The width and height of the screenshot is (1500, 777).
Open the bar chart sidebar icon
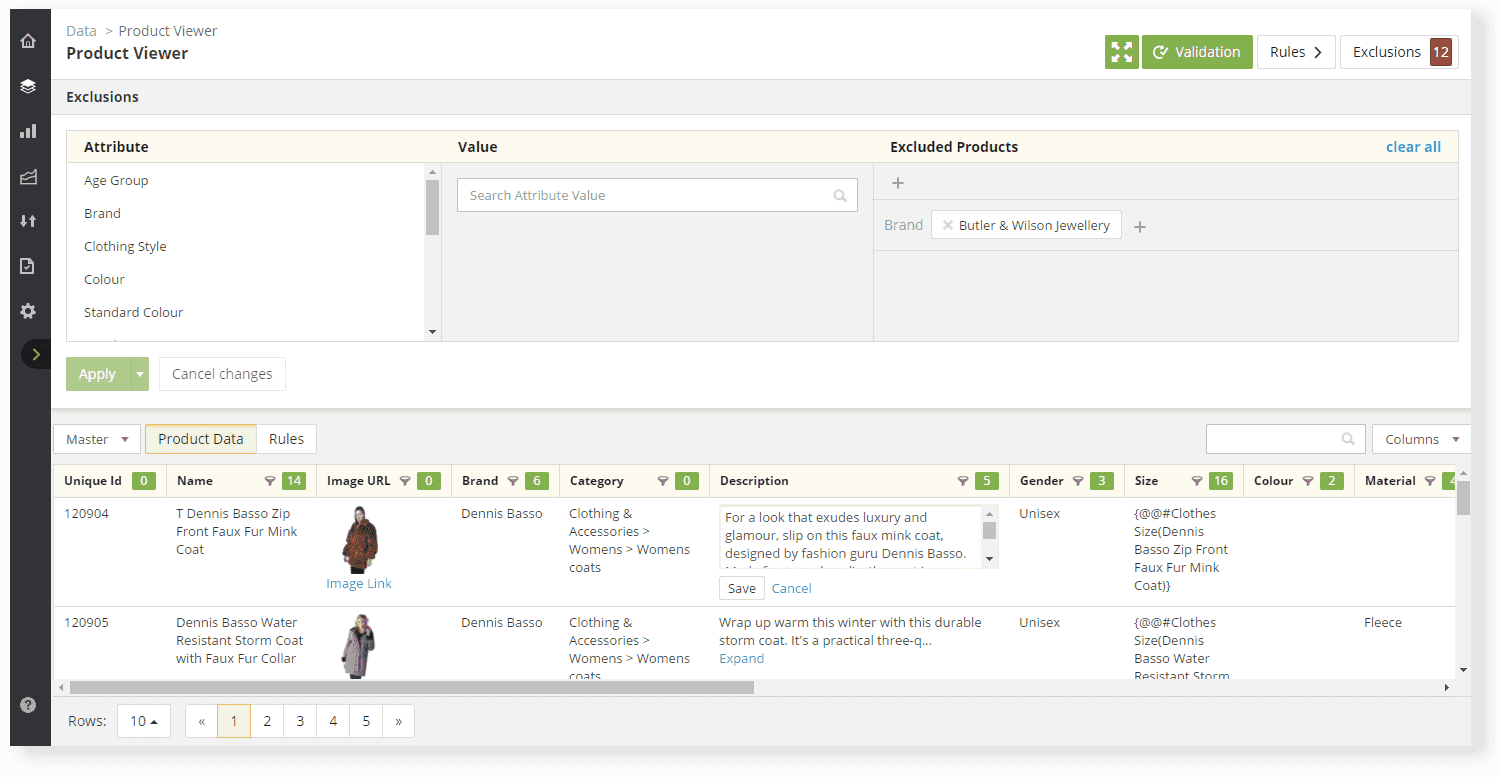click(x=28, y=131)
